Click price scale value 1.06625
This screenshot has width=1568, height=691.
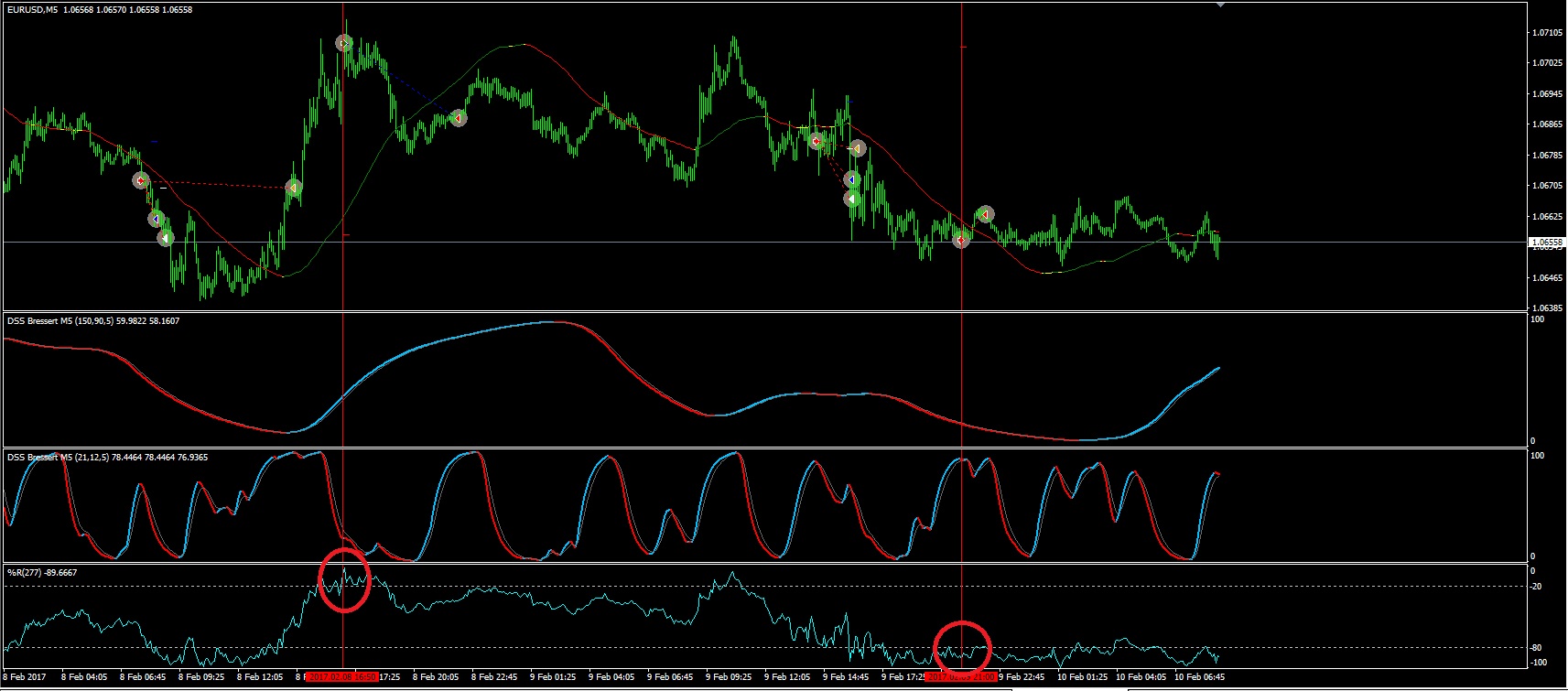coord(1547,217)
